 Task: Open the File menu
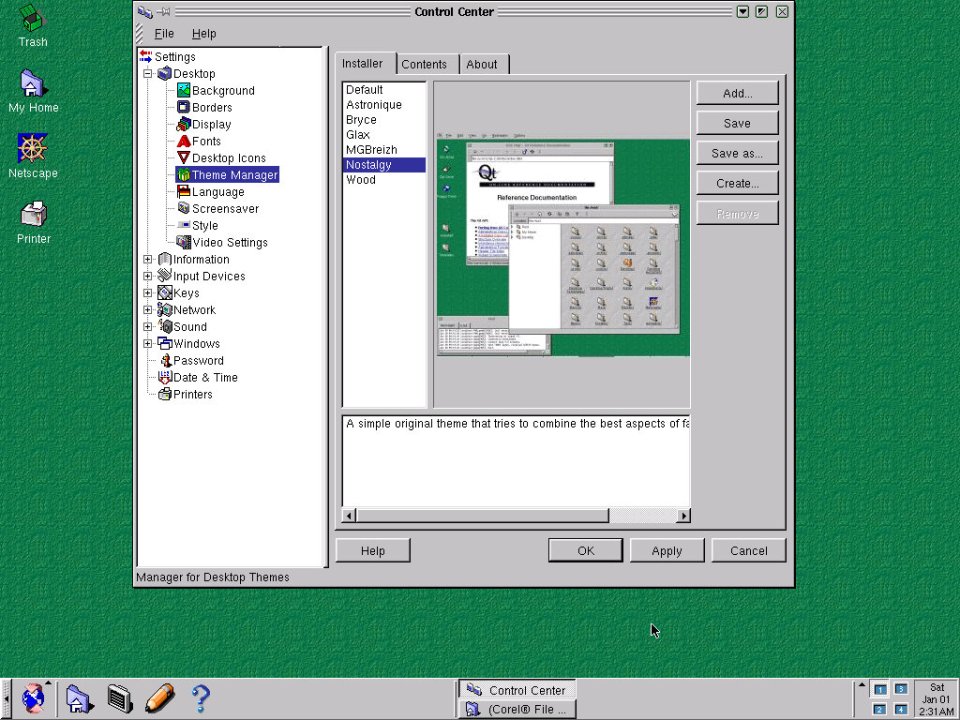[164, 34]
